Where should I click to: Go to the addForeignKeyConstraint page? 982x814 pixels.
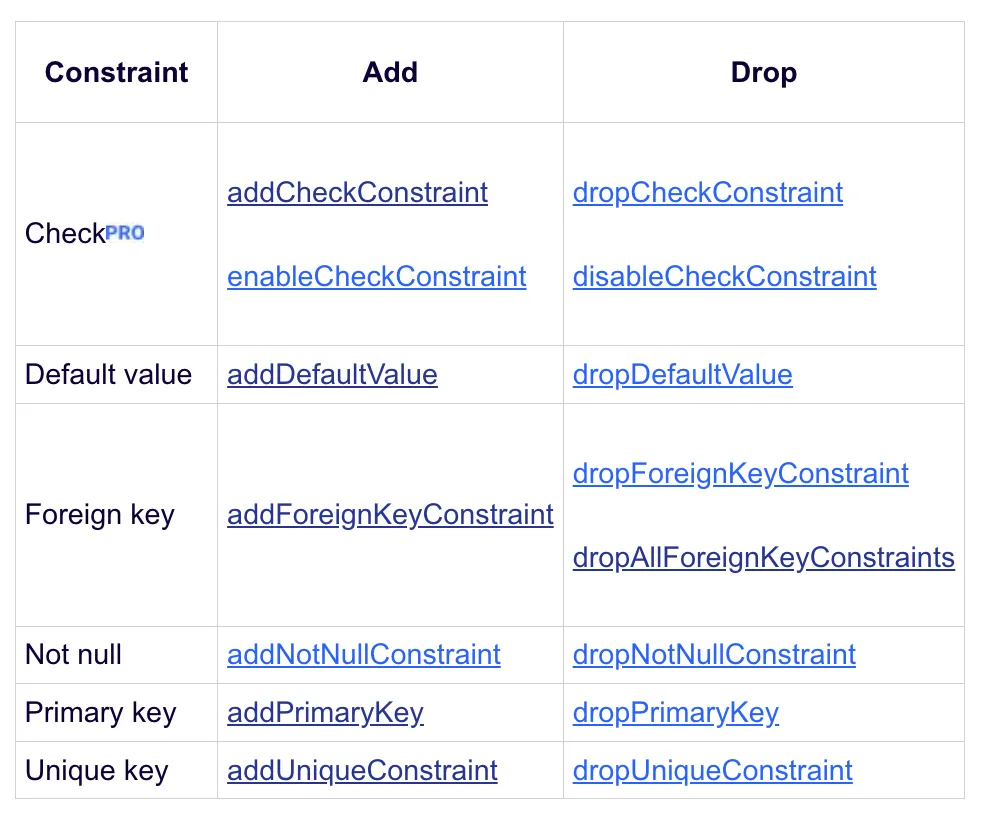click(x=390, y=515)
